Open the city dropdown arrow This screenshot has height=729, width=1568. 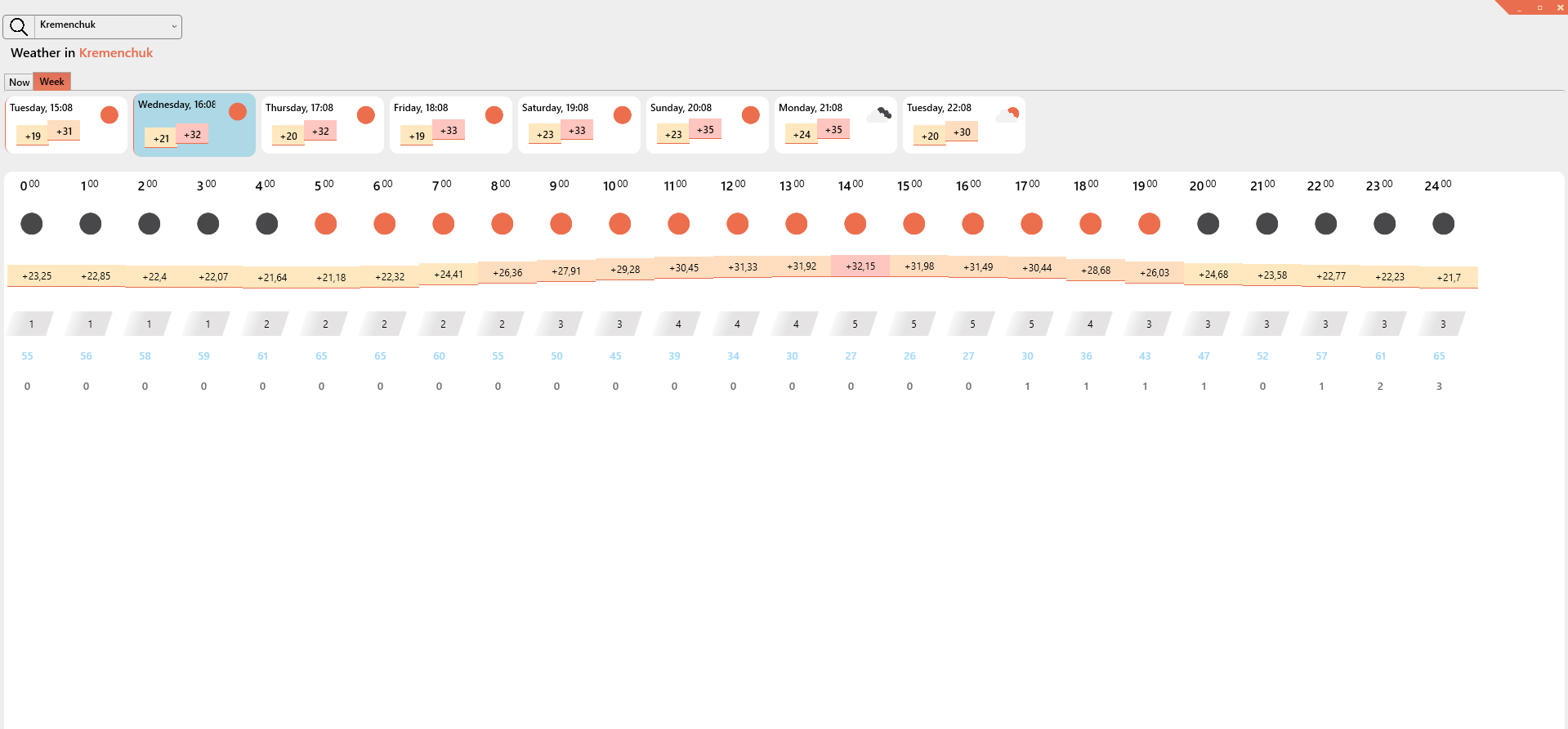click(x=174, y=27)
